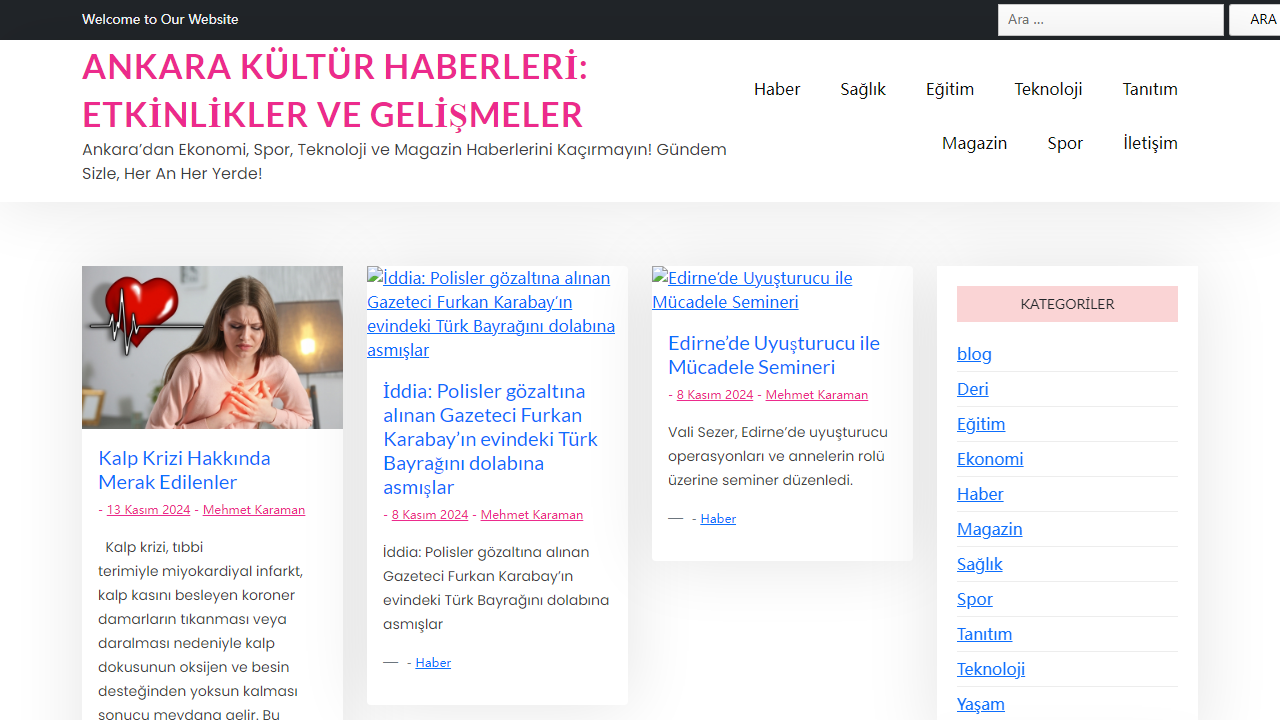Click the heart attack article thumbnail image
The width and height of the screenshot is (1280, 720).
tap(212, 346)
